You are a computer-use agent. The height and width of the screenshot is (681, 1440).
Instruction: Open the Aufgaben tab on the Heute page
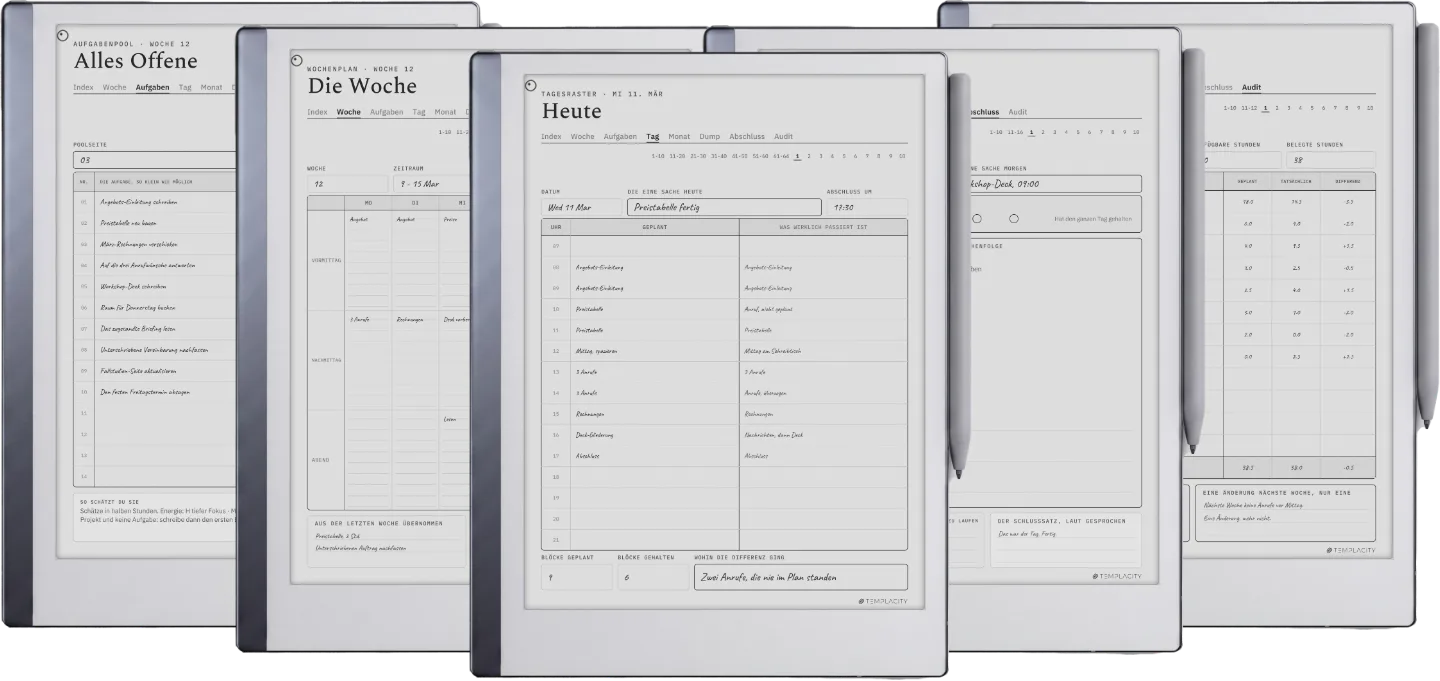[620, 136]
